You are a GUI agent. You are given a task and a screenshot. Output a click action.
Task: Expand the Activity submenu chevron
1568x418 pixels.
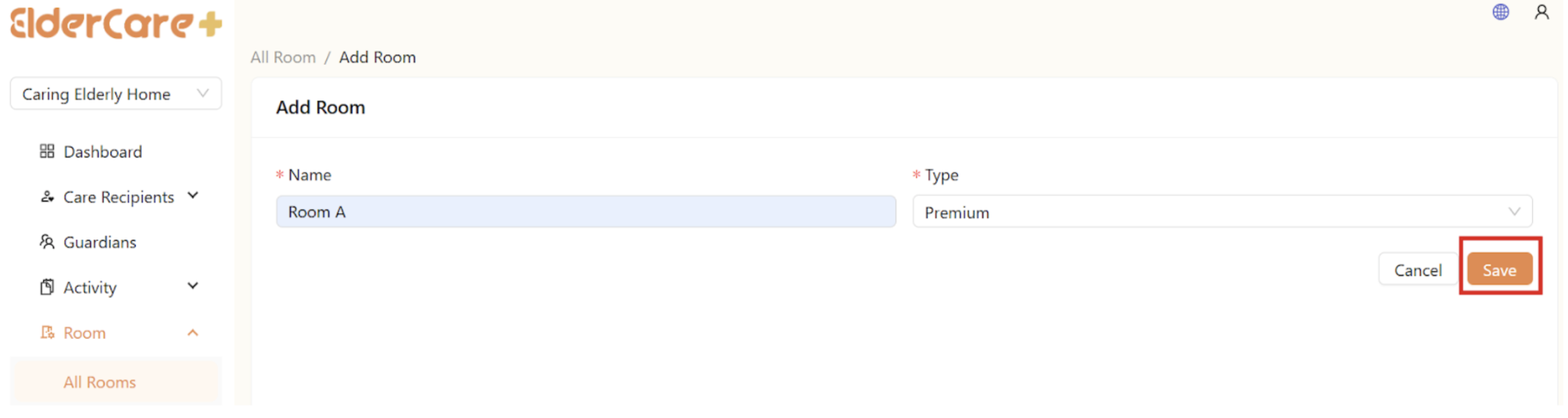(x=193, y=286)
